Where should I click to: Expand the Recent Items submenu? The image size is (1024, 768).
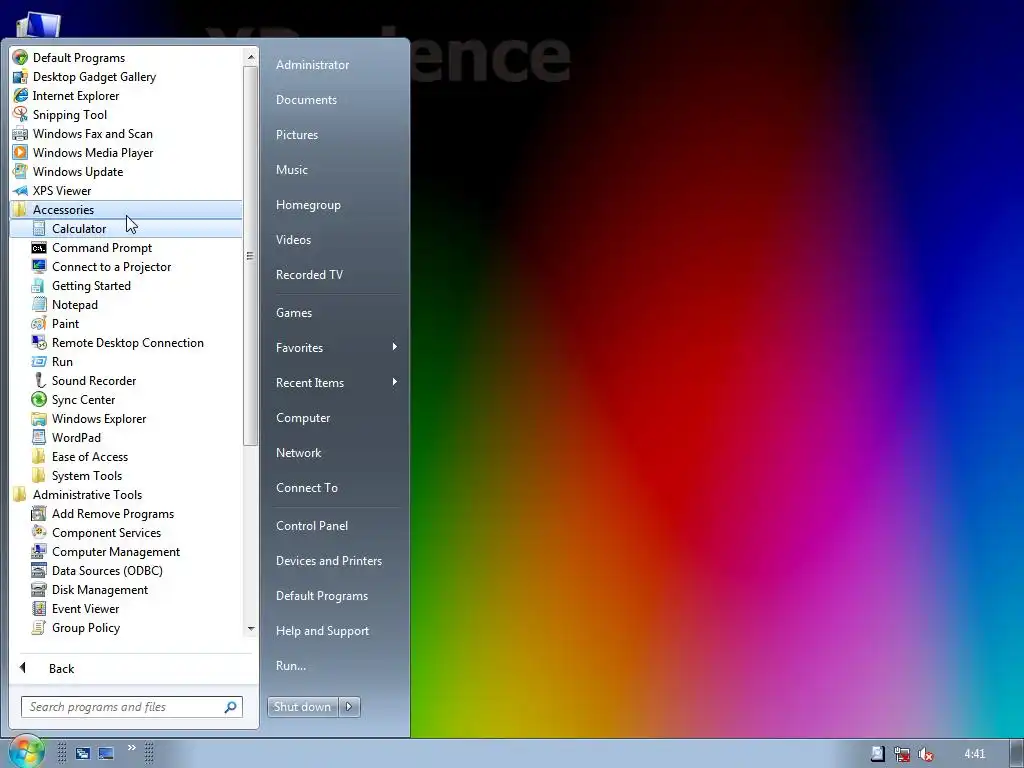click(x=335, y=383)
